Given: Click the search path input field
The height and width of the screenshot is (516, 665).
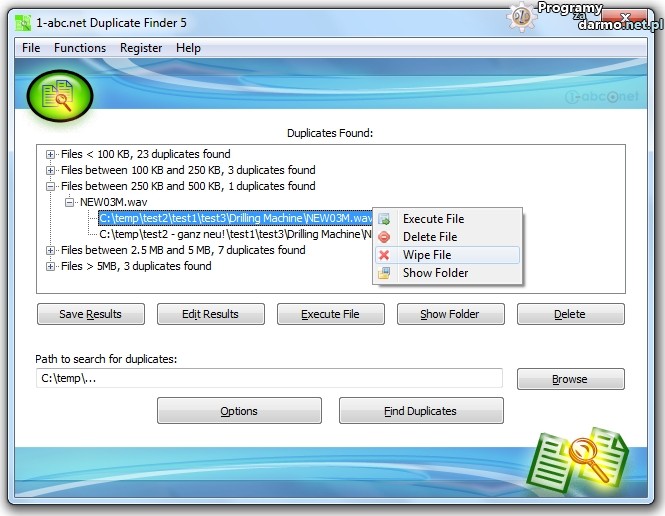Looking at the screenshot, I should 269,378.
